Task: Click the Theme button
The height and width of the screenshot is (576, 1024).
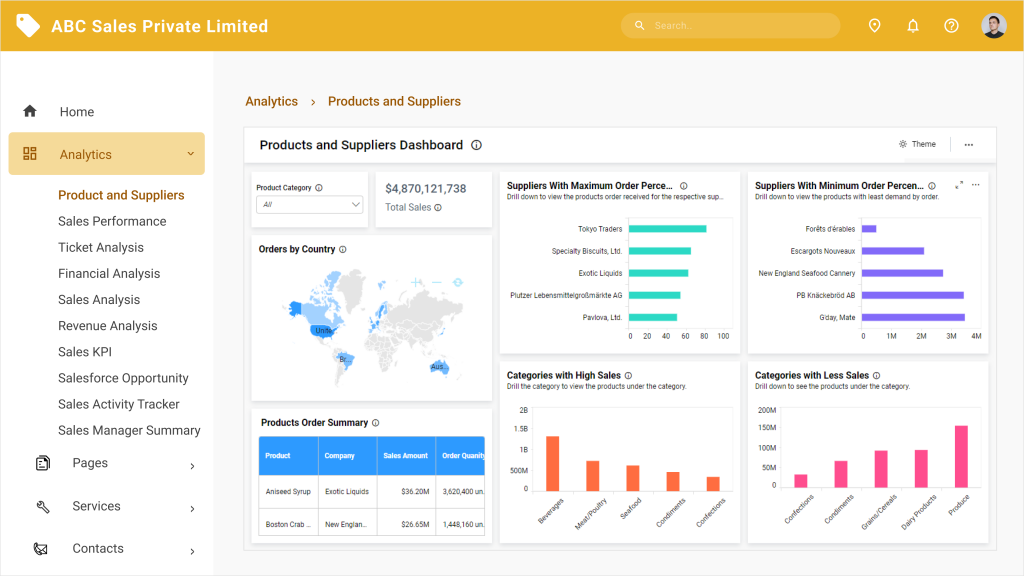Action: [918, 144]
